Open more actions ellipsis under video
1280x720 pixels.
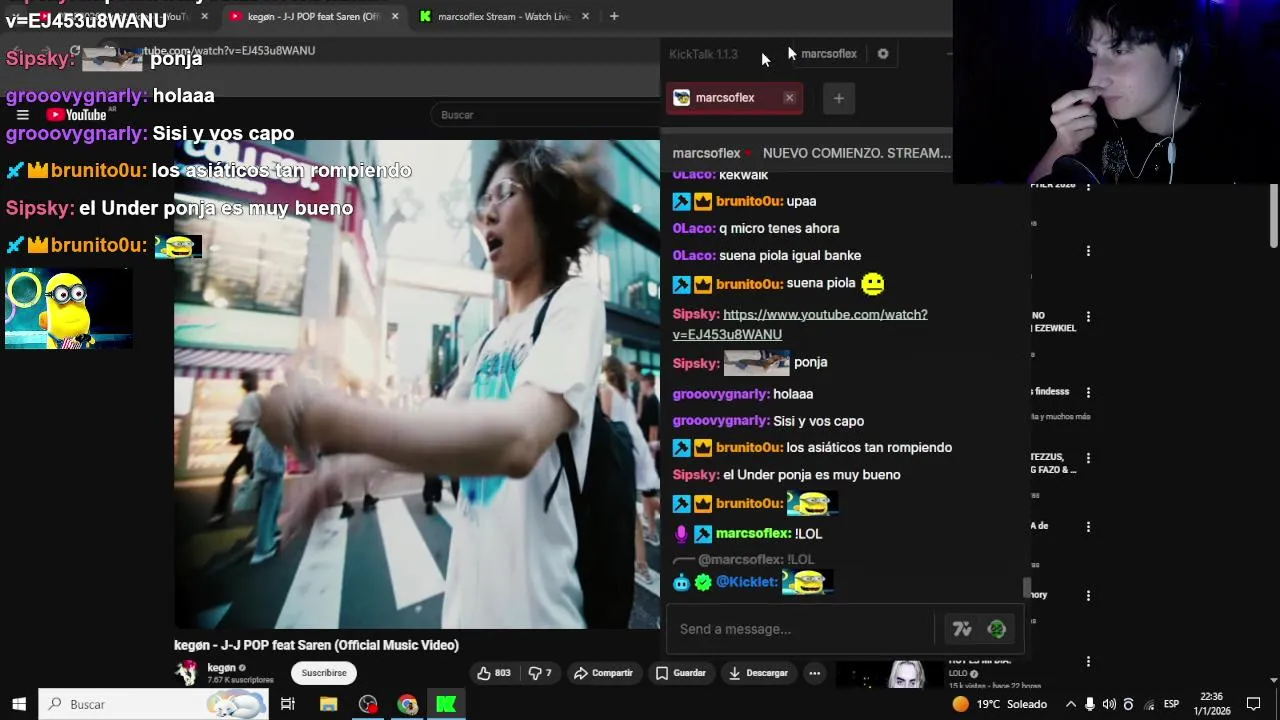pyautogui.click(x=815, y=673)
